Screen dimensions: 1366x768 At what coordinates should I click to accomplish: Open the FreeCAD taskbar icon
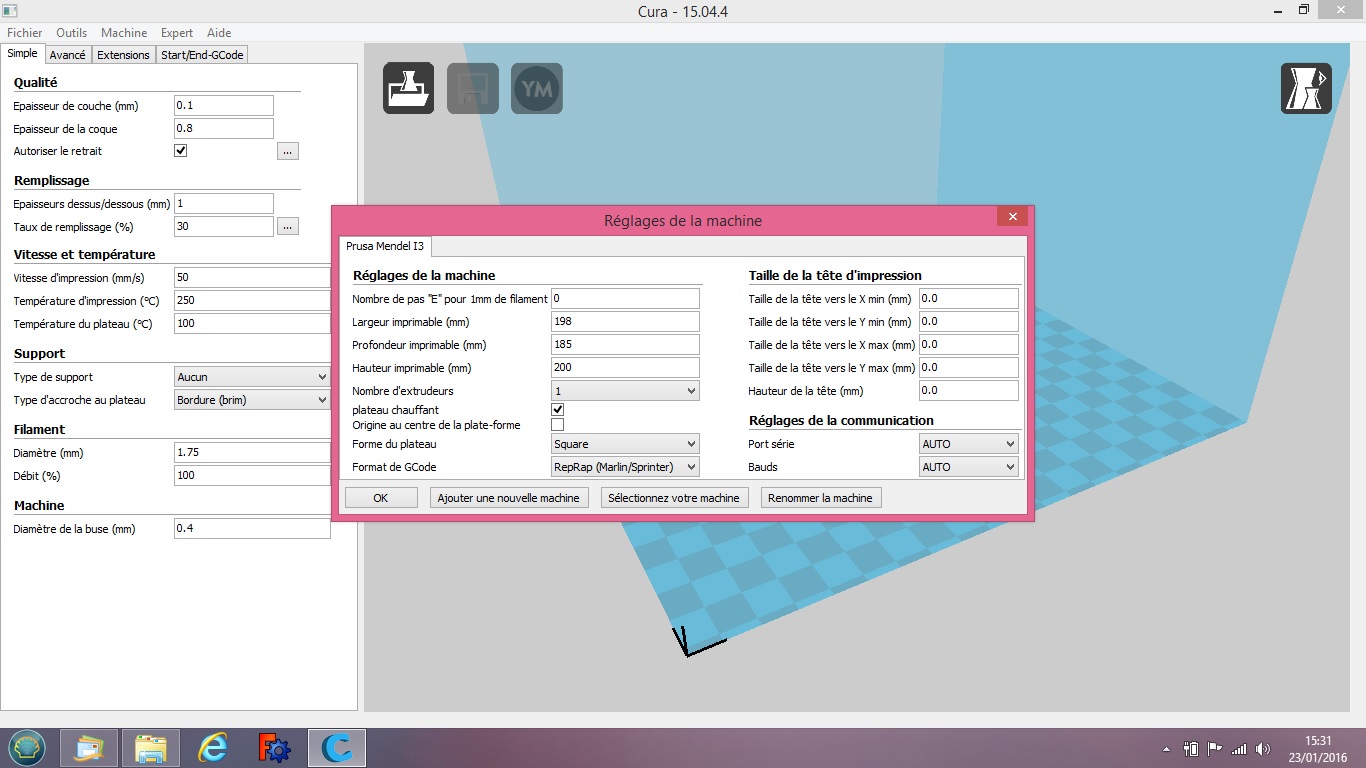coord(274,747)
